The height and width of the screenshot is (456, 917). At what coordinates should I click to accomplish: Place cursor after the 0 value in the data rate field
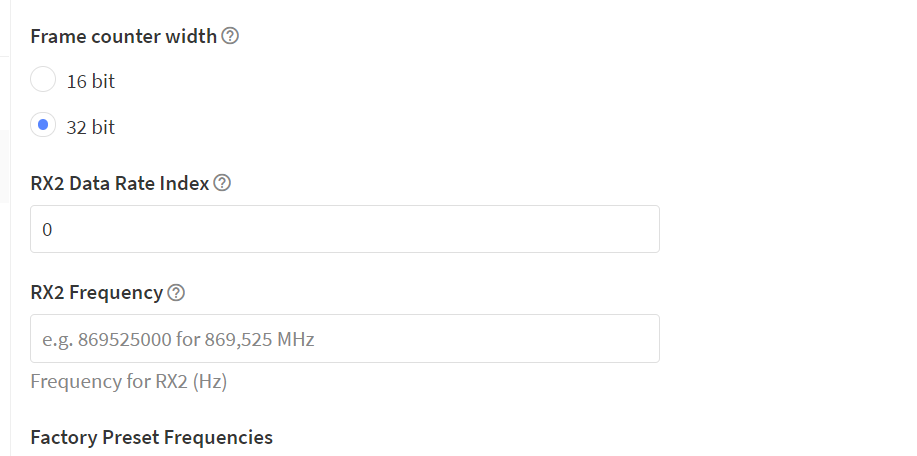53,230
